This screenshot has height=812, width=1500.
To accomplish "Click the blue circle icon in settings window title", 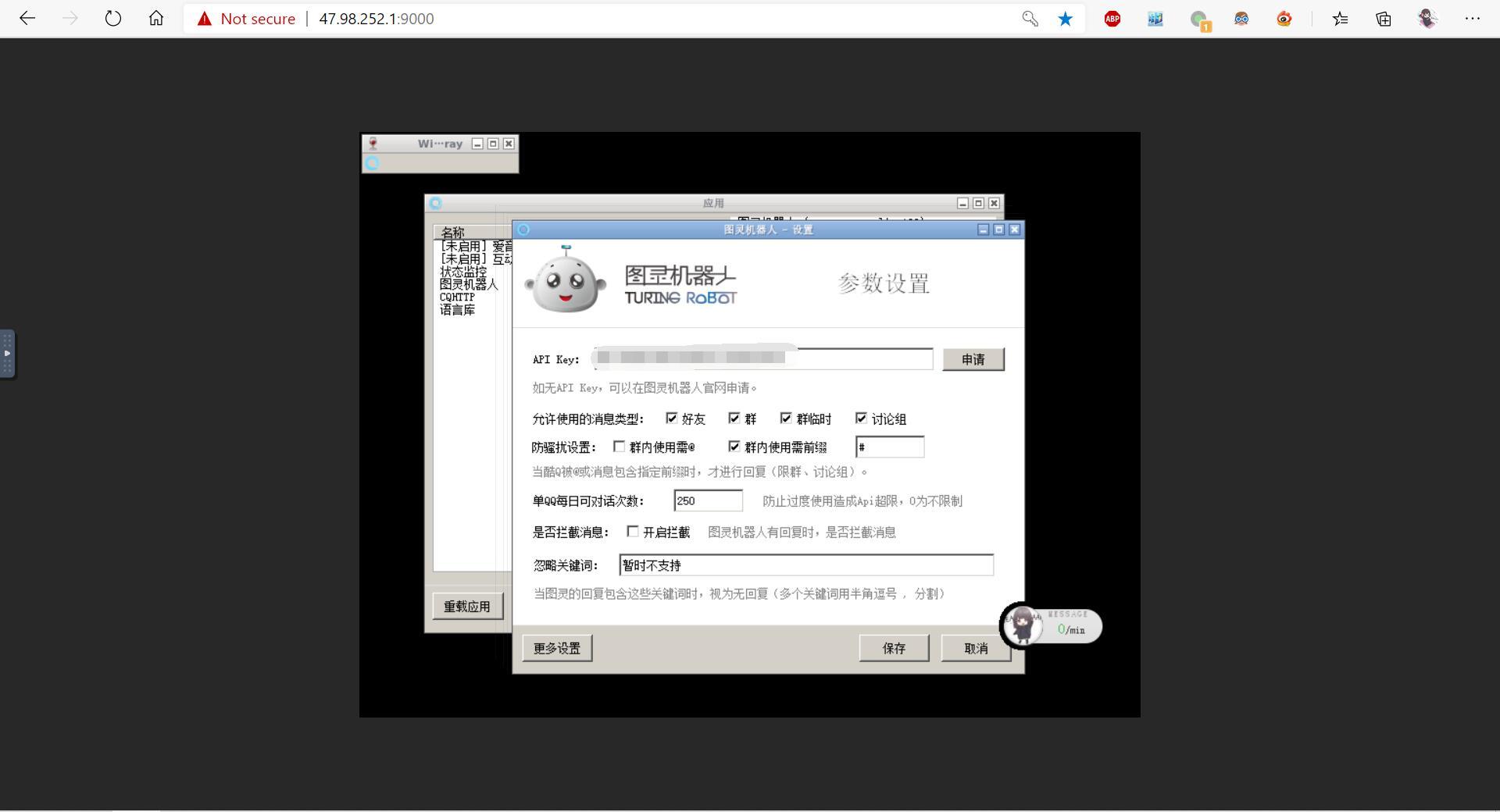I will tap(524, 230).
